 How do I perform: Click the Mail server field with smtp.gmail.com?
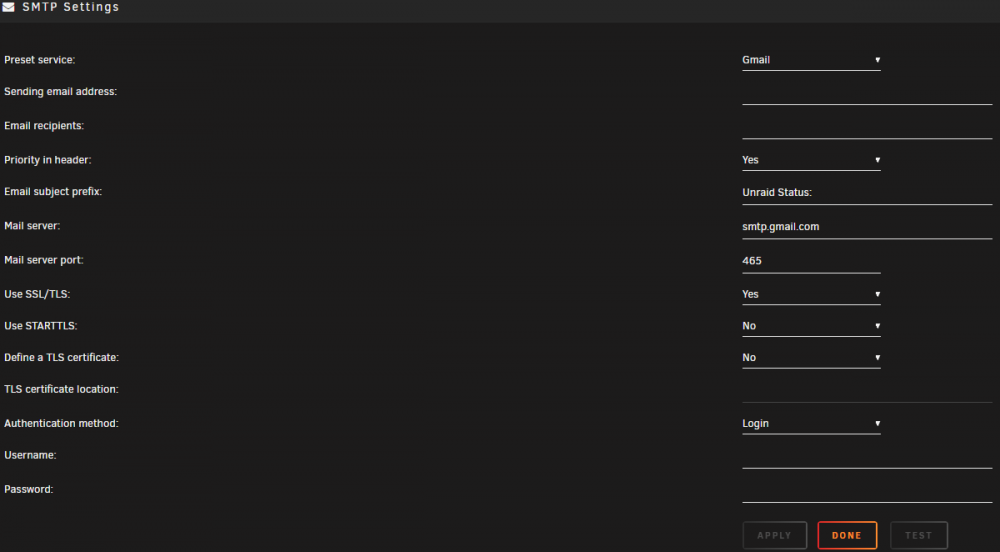tap(867, 228)
